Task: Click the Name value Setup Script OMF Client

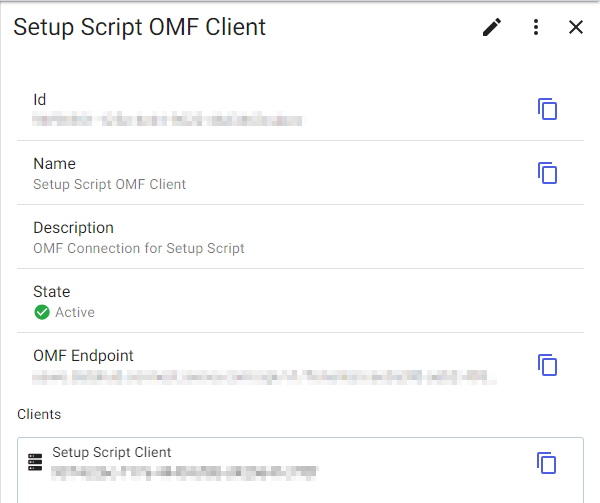Action: coord(109,184)
